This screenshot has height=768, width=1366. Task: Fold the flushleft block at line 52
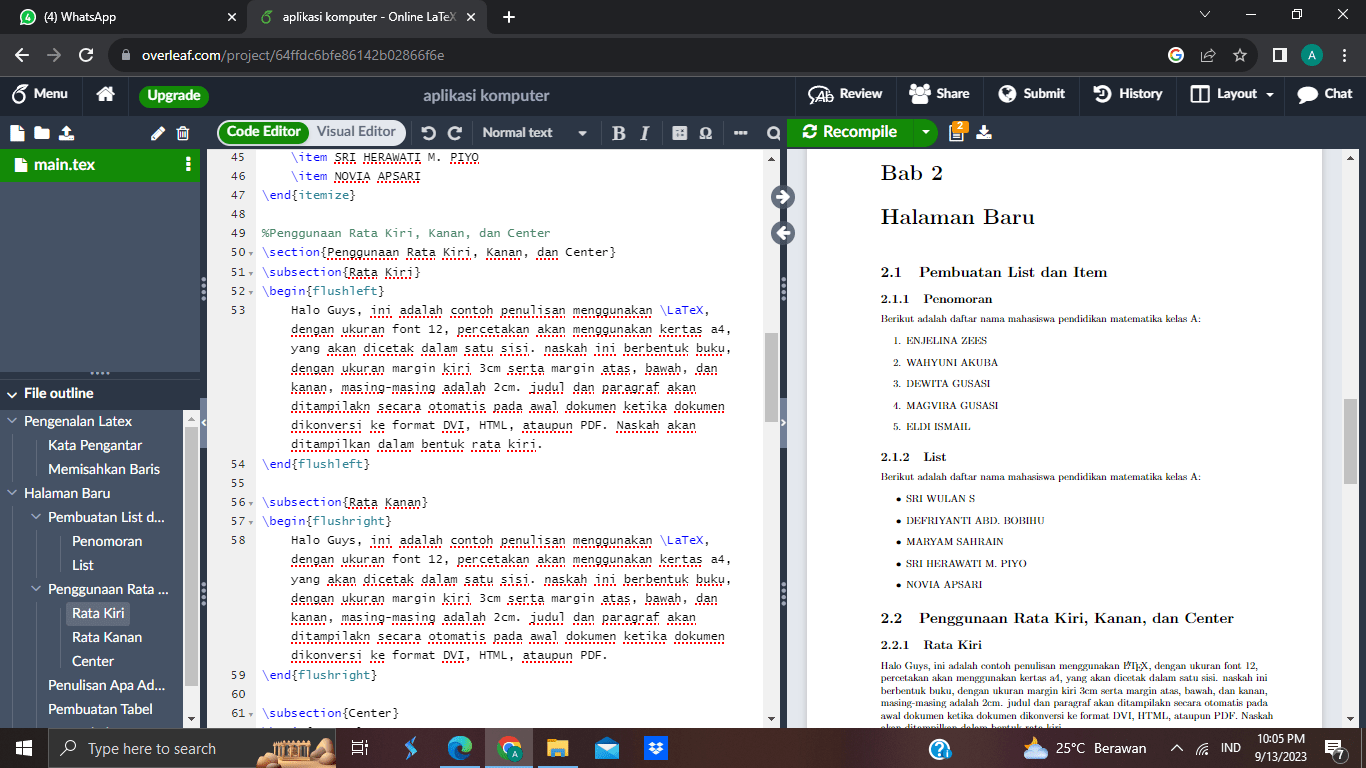pyautogui.click(x=251, y=292)
